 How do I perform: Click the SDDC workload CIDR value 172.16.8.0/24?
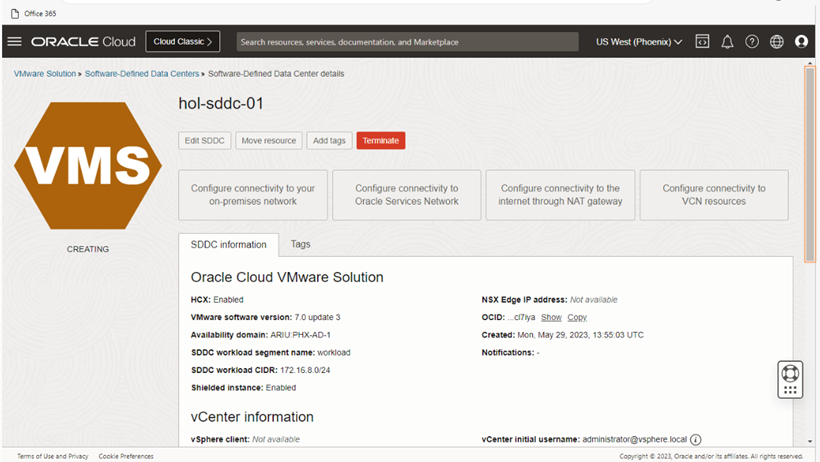coord(305,370)
